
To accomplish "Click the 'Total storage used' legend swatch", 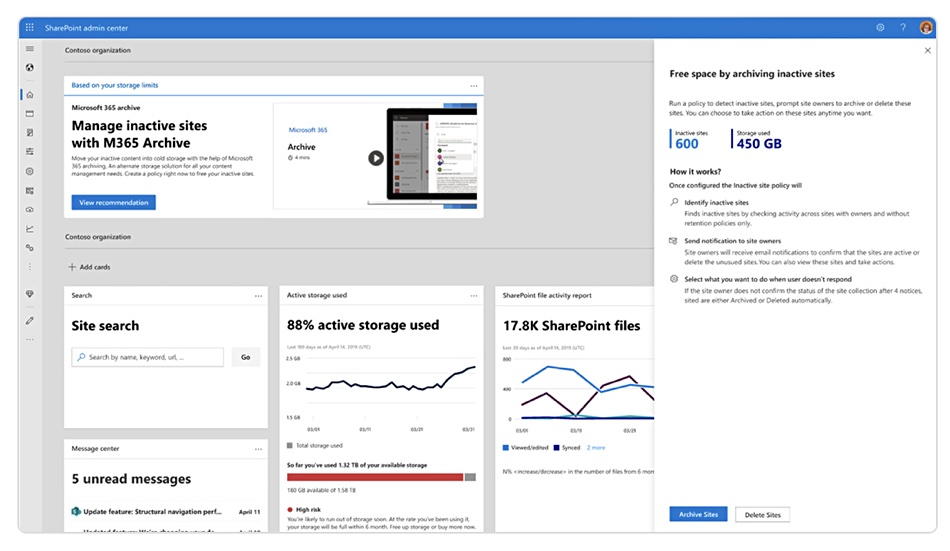I will (x=290, y=446).
